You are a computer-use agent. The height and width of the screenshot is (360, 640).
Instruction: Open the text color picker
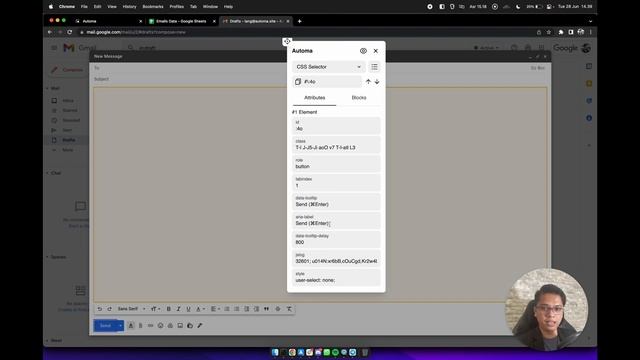[200, 309]
